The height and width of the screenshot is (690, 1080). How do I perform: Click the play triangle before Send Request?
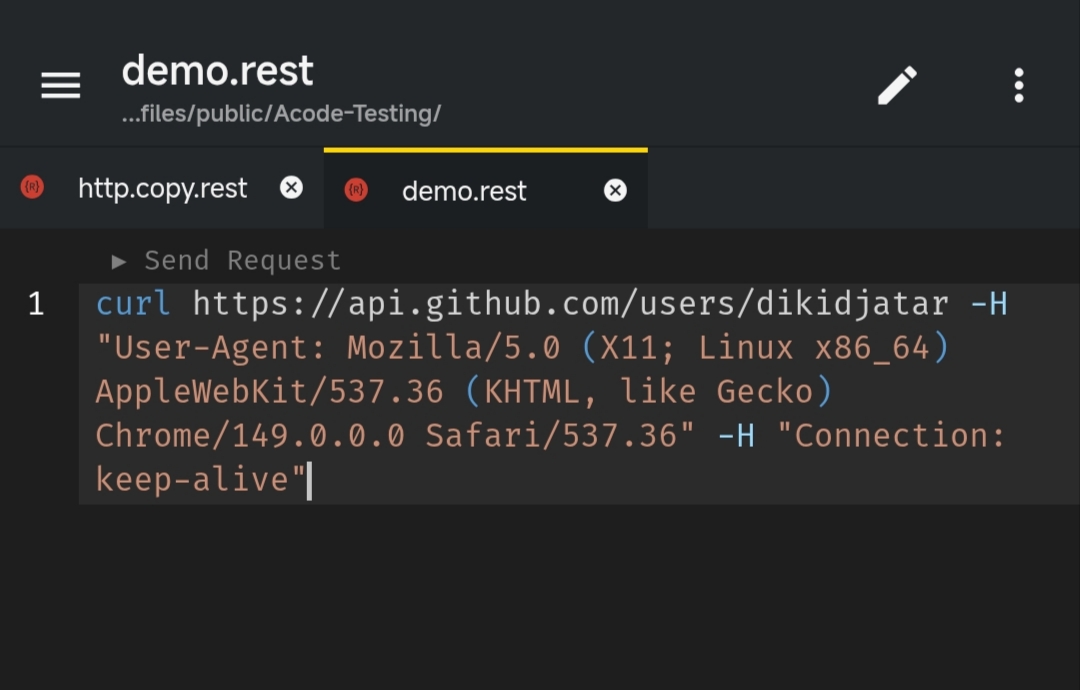point(118,261)
